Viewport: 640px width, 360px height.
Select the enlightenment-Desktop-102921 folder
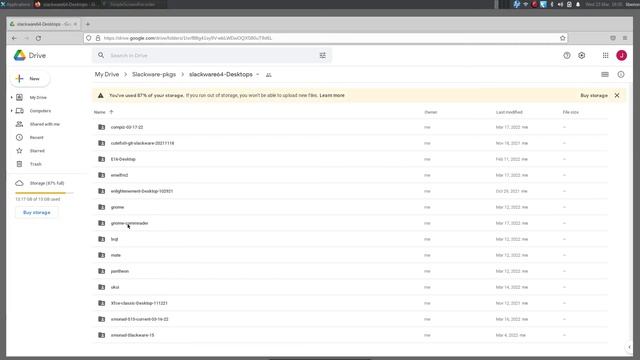coord(350,191)
